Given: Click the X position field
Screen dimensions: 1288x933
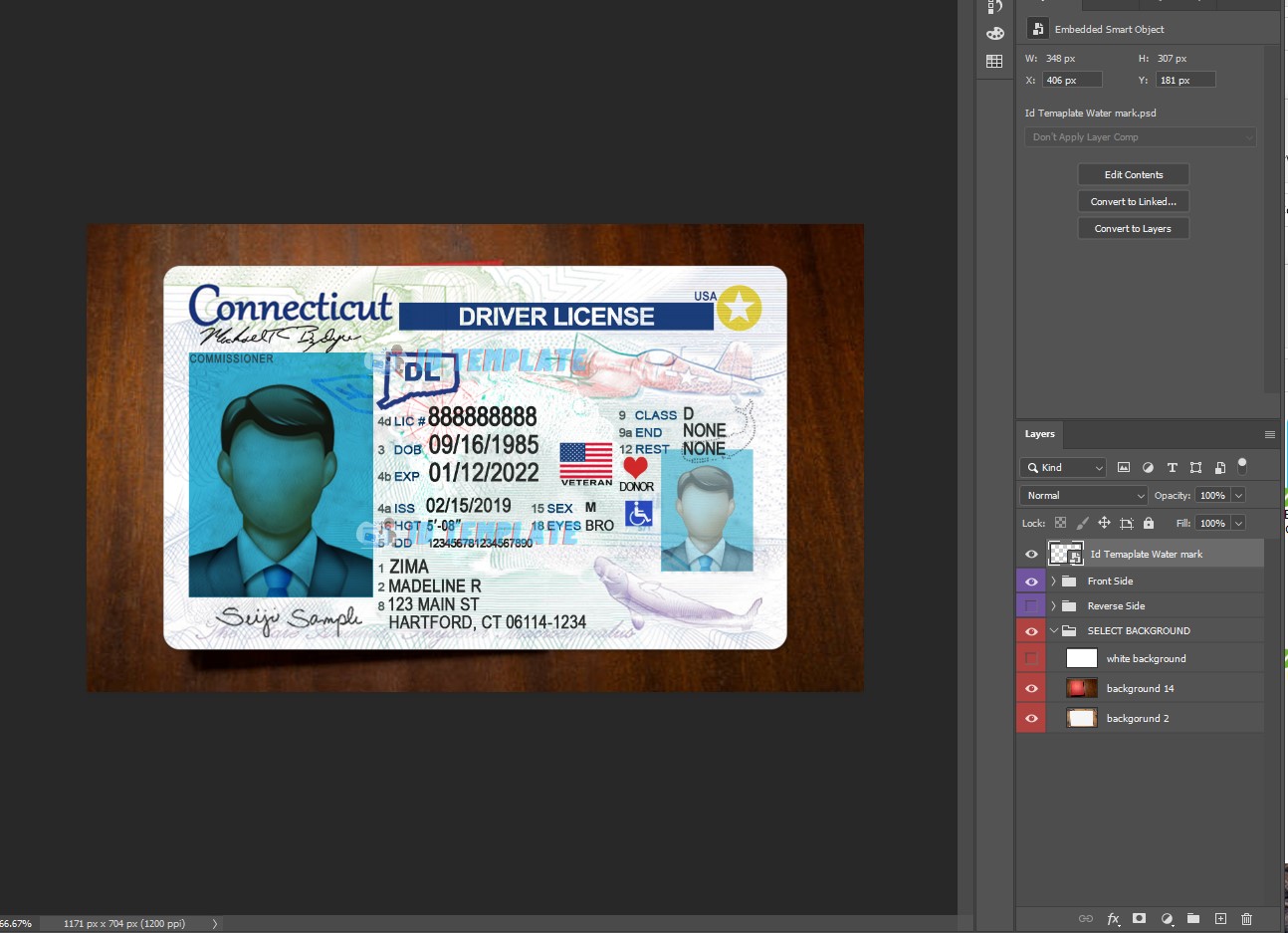Looking at the screenshot, I should coord(1072,80).
